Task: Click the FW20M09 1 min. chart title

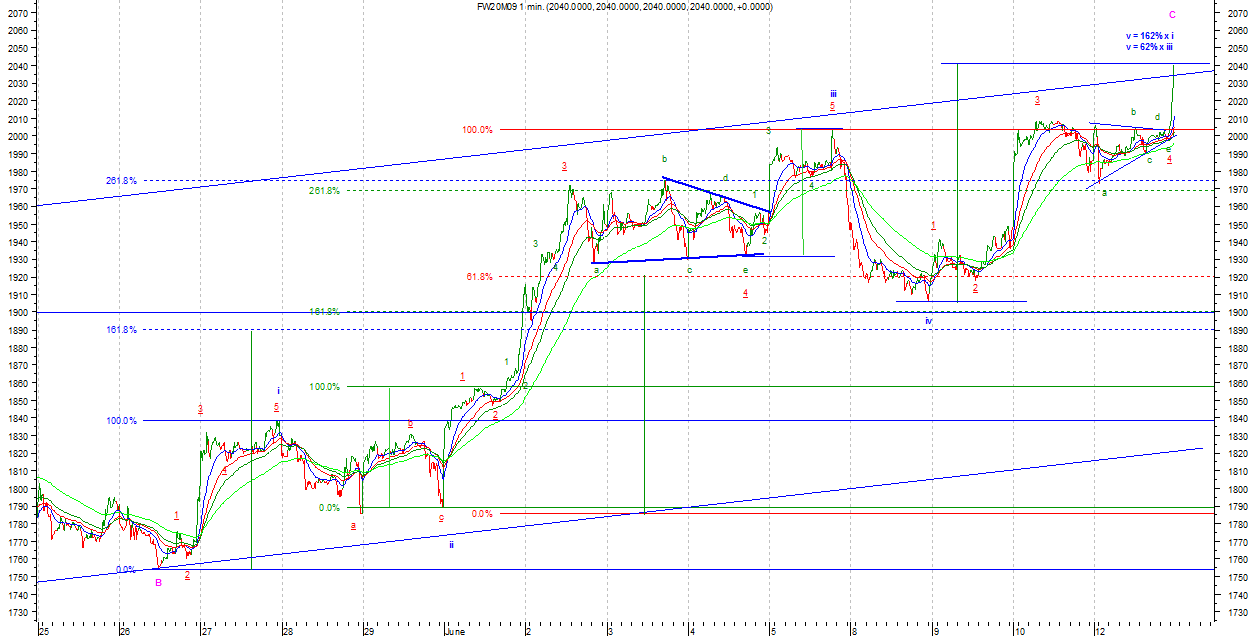Action: pyautogui.click(x=623, y=7)
